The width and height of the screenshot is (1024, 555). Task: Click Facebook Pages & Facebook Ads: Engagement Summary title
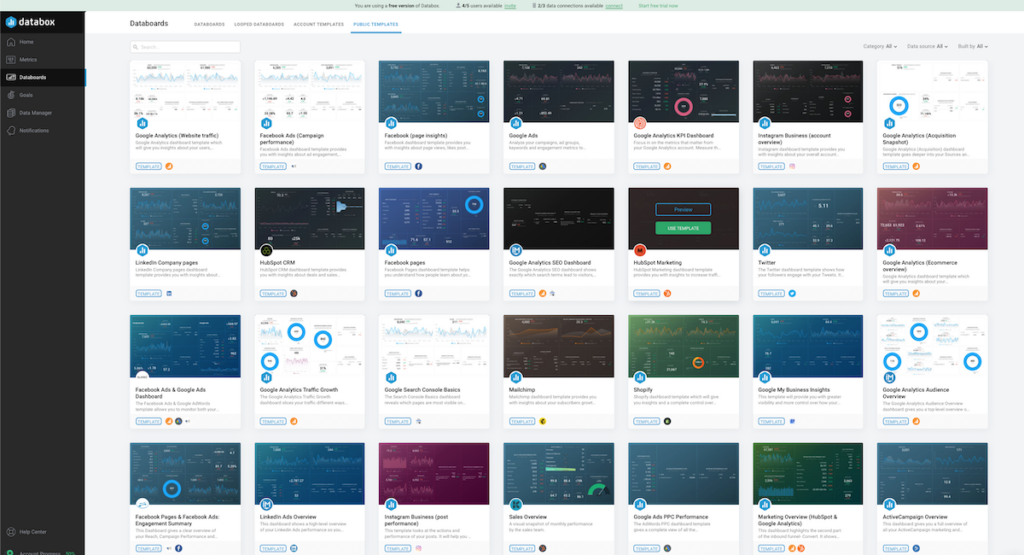[178, 520]
